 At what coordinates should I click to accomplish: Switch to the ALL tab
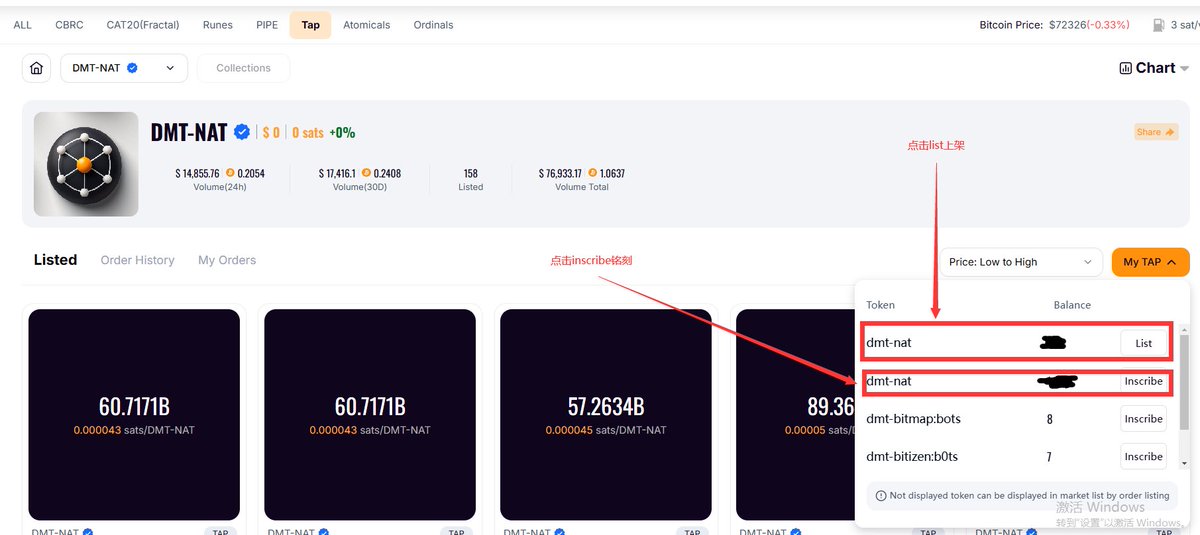pyautogui.click(x=22, y=25)
